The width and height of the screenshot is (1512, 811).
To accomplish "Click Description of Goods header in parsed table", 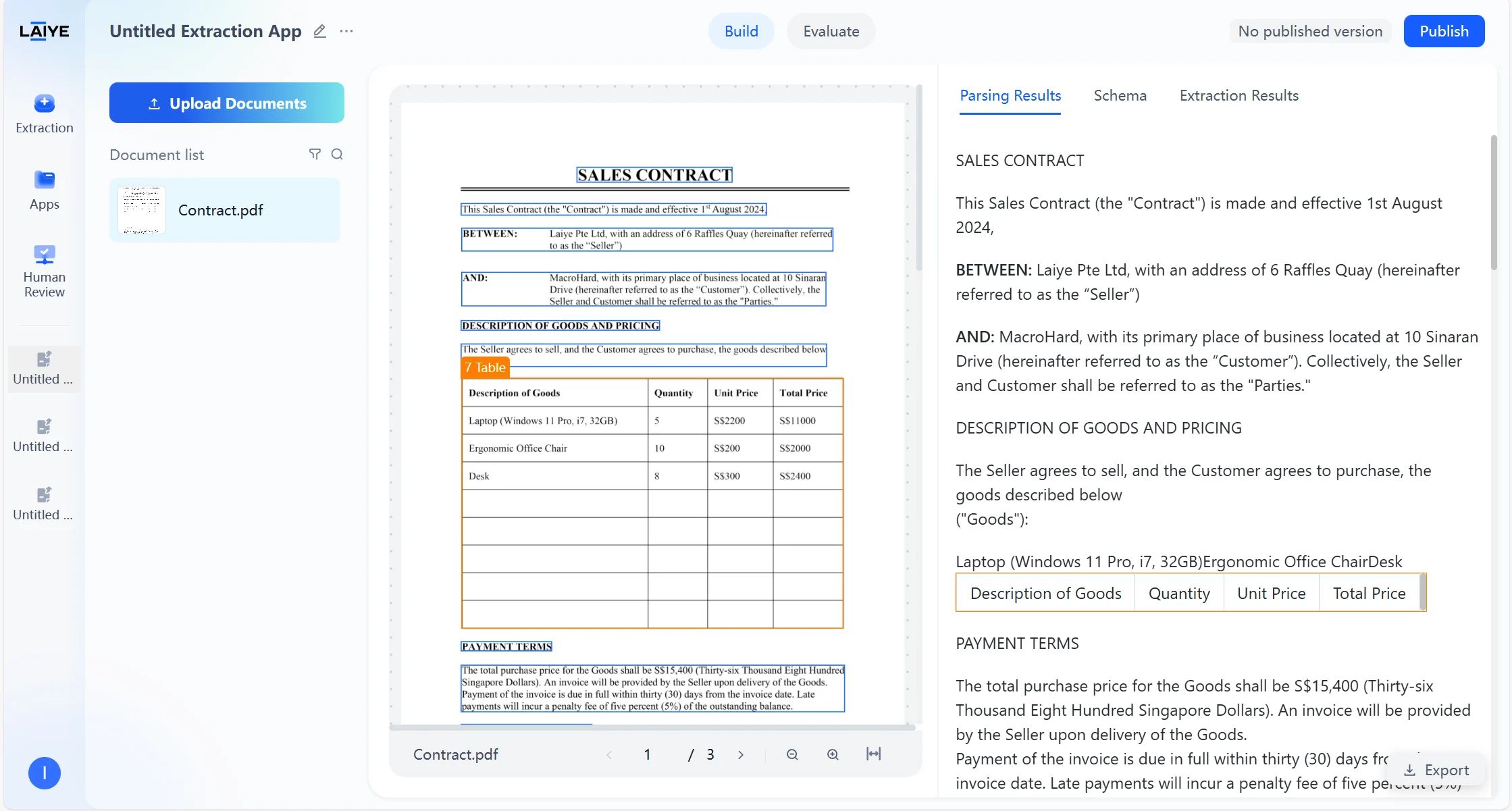I will pos(1045,594).
